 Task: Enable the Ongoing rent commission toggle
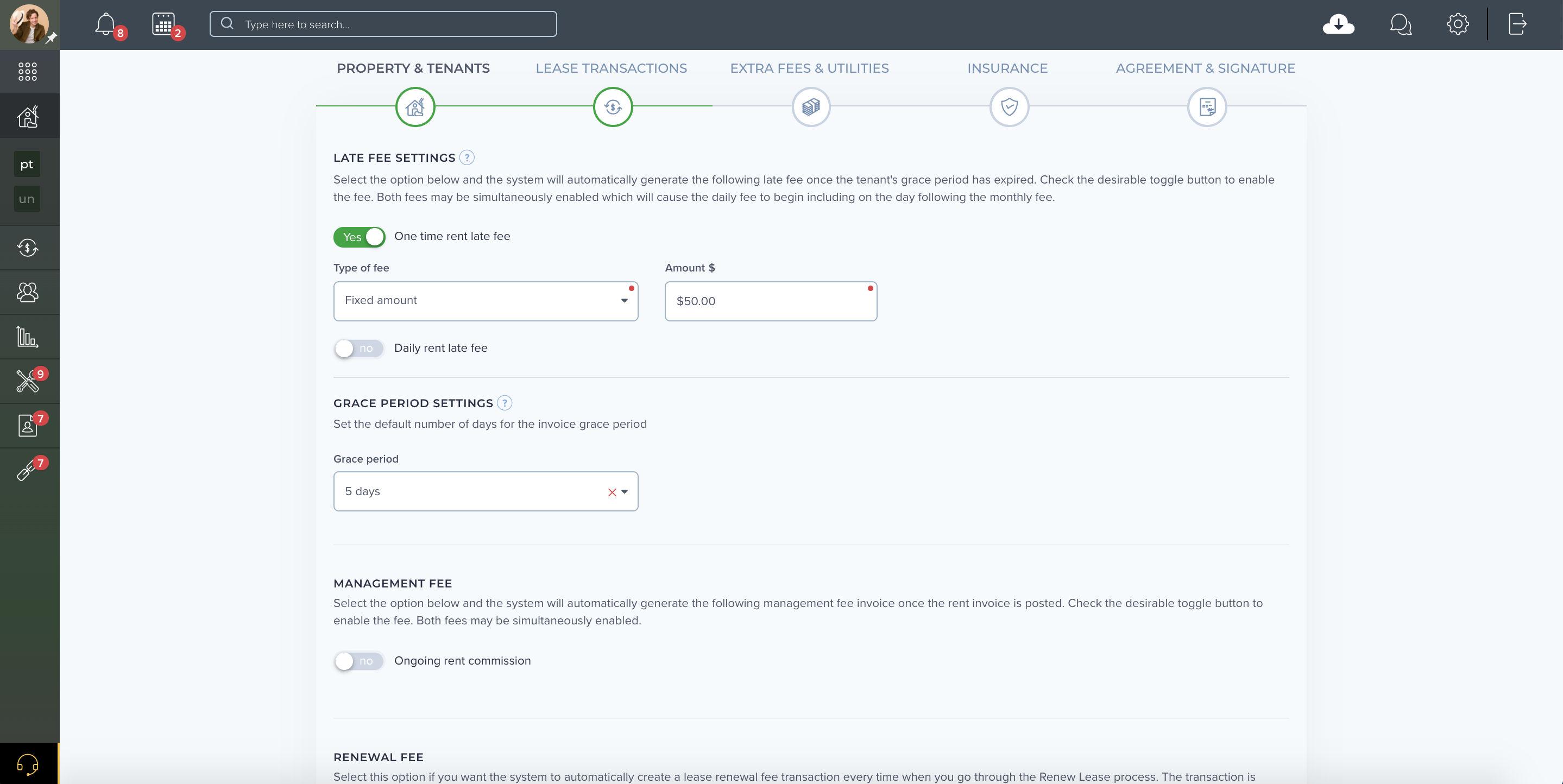(359, 661)
